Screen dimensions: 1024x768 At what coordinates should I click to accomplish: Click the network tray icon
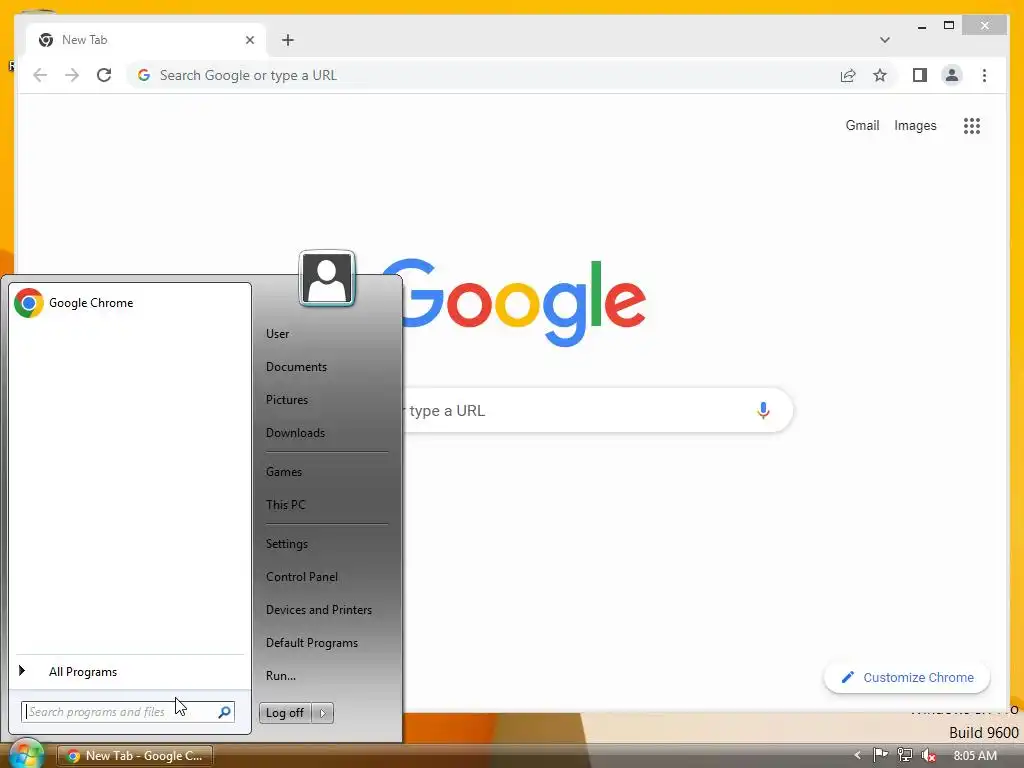click(904, 756)
